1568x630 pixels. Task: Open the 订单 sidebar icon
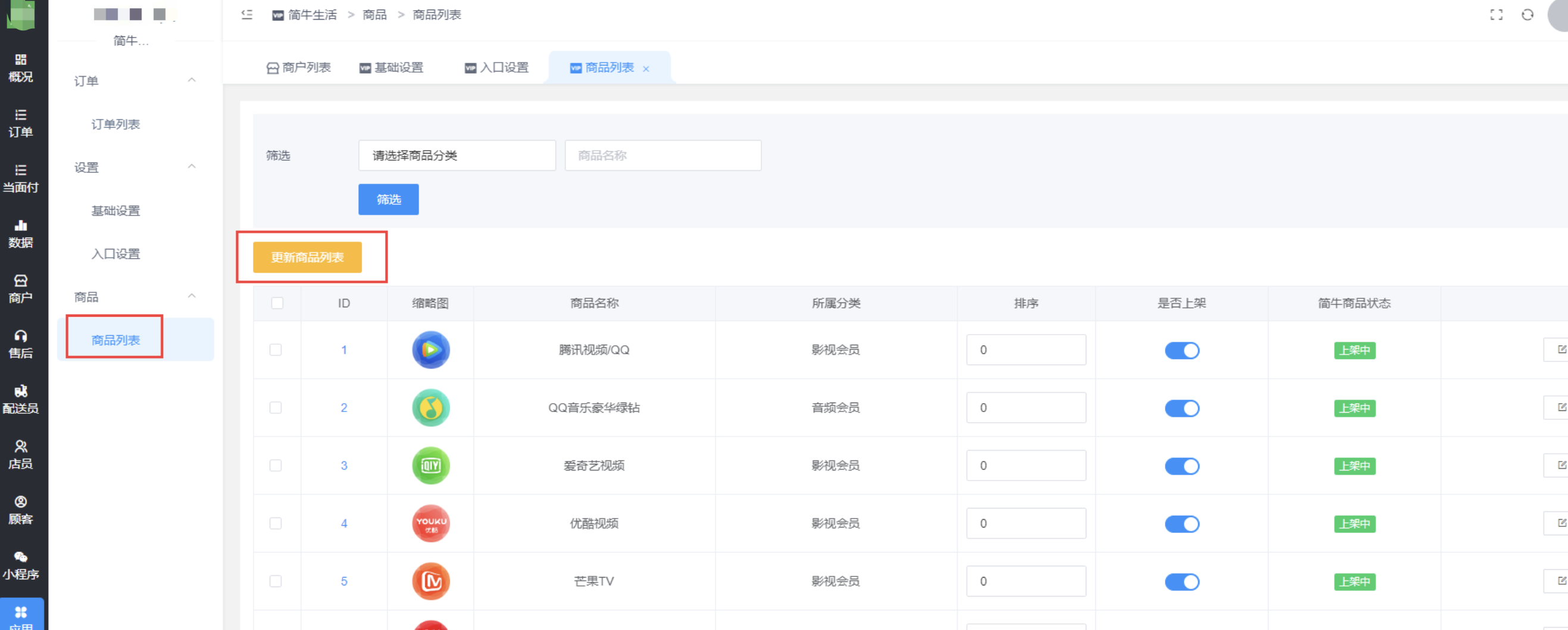click(x=21, y=123)
